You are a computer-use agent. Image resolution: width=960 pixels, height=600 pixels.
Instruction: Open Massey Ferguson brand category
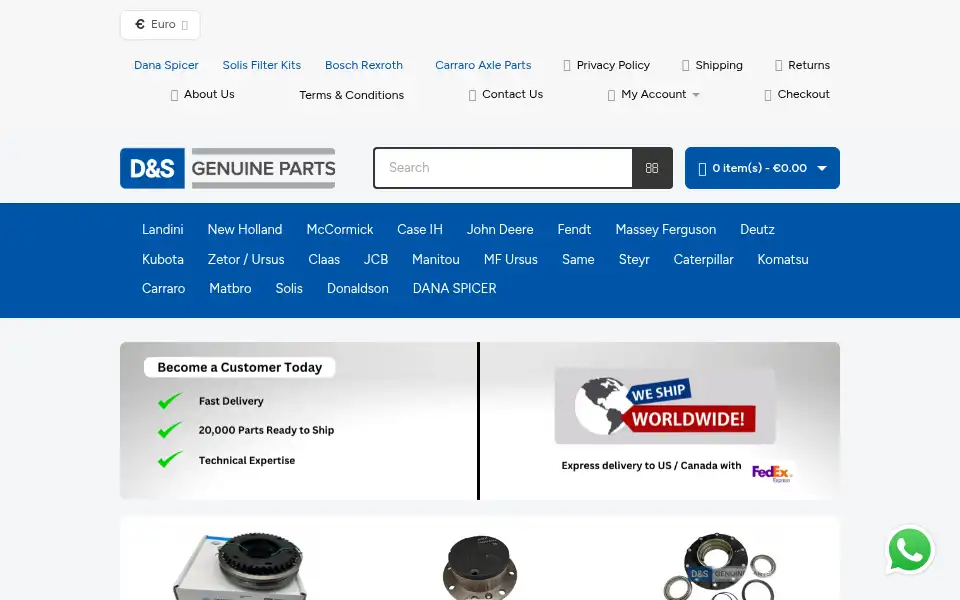tap(666, 230)
